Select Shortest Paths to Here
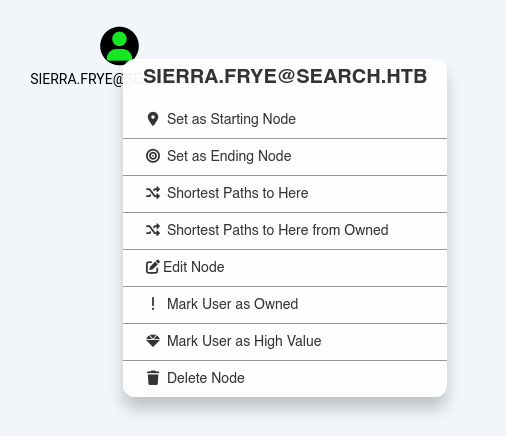Viewport: 506px width, 436px height. pos(285,194)
